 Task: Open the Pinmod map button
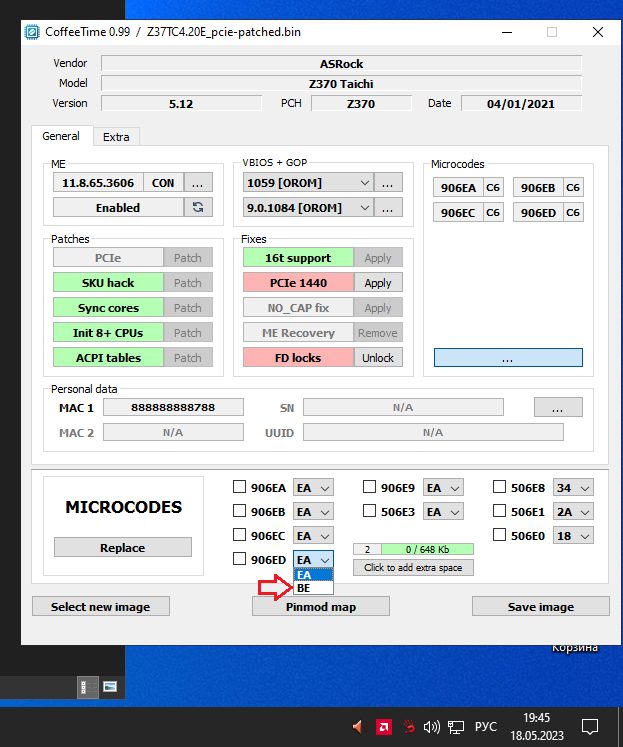click(x=321, y=606)
